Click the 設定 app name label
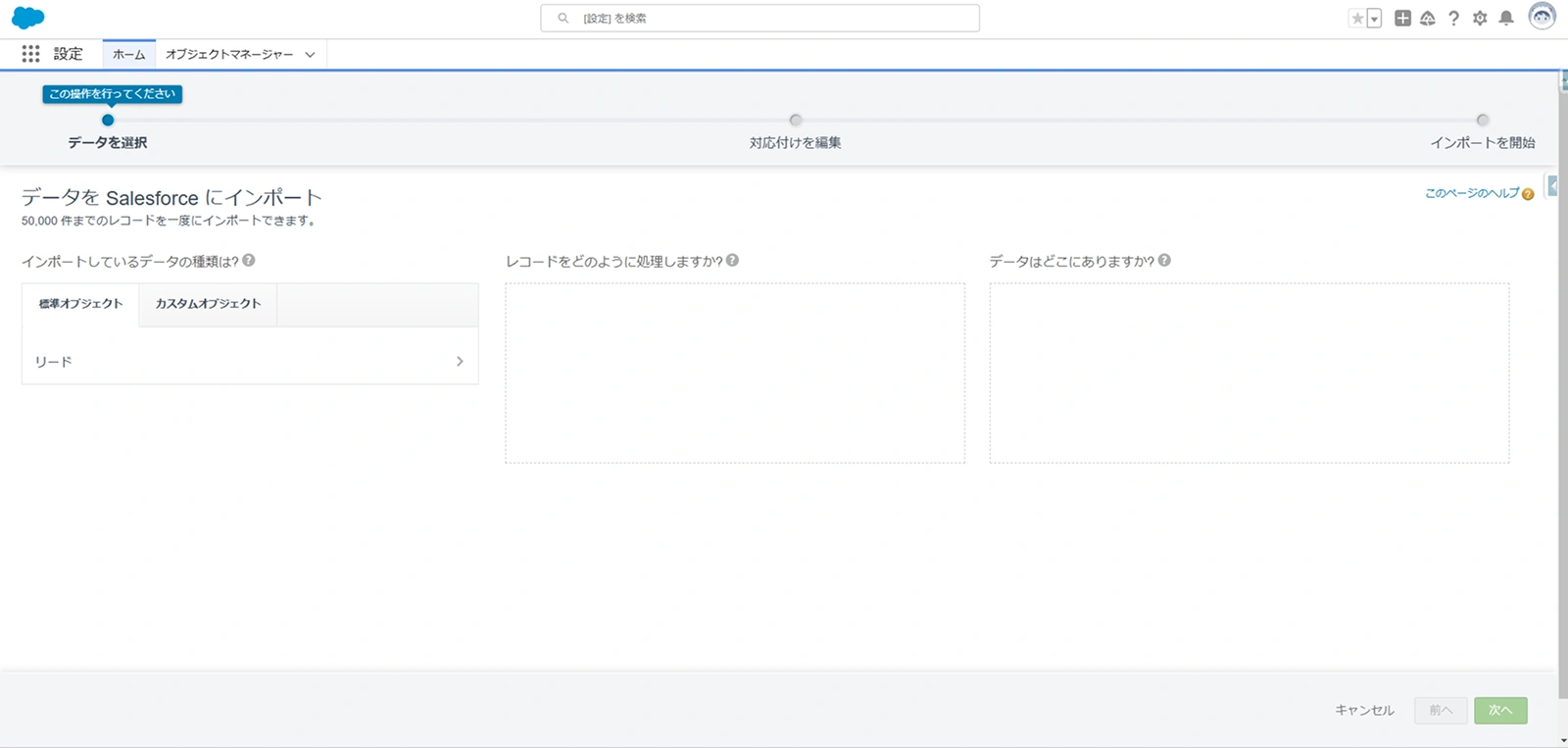1568x748 pixels. pos(69,54)
